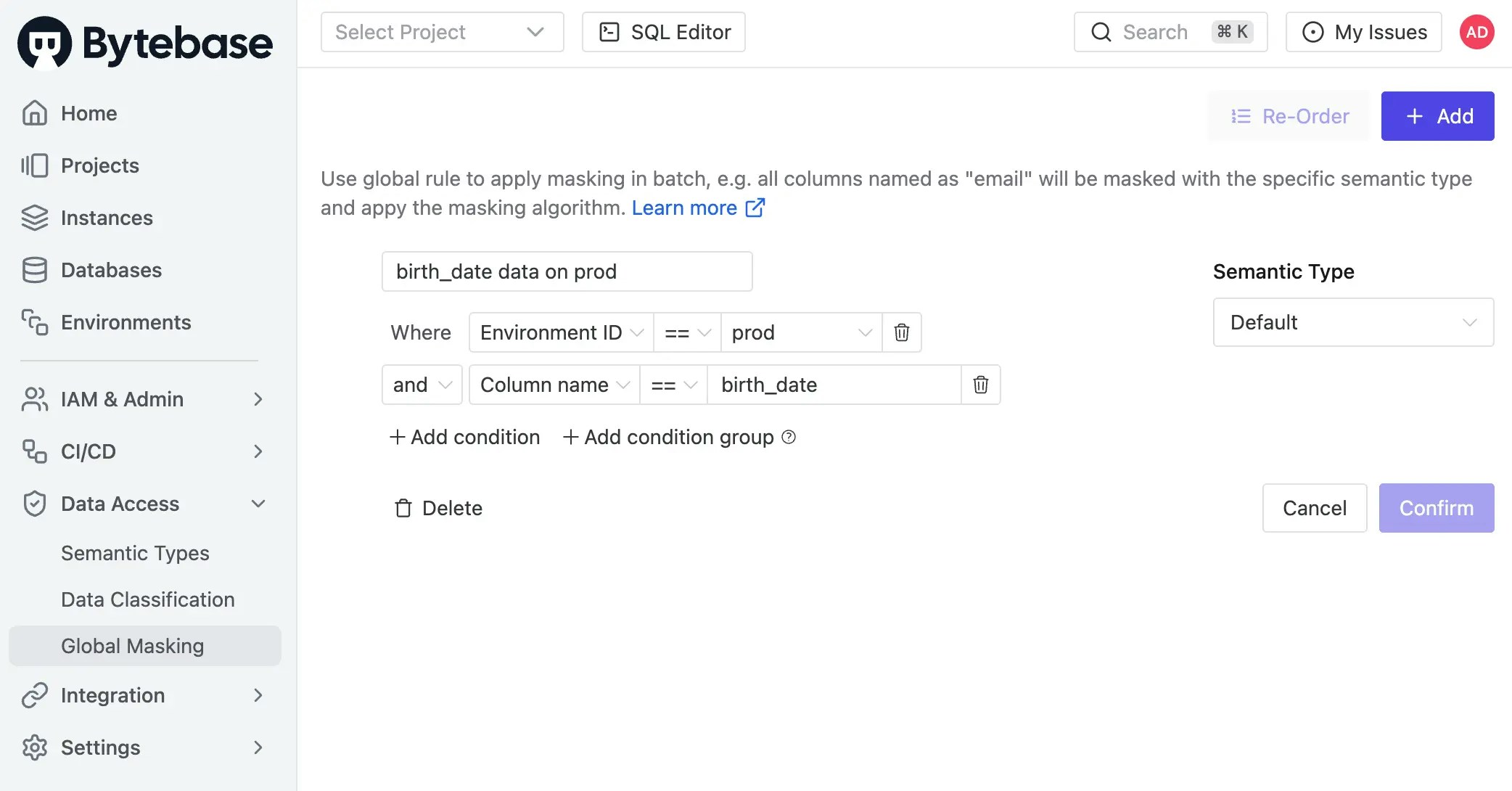Delete the Environment ID condition with trash icon

click(901, 332)
